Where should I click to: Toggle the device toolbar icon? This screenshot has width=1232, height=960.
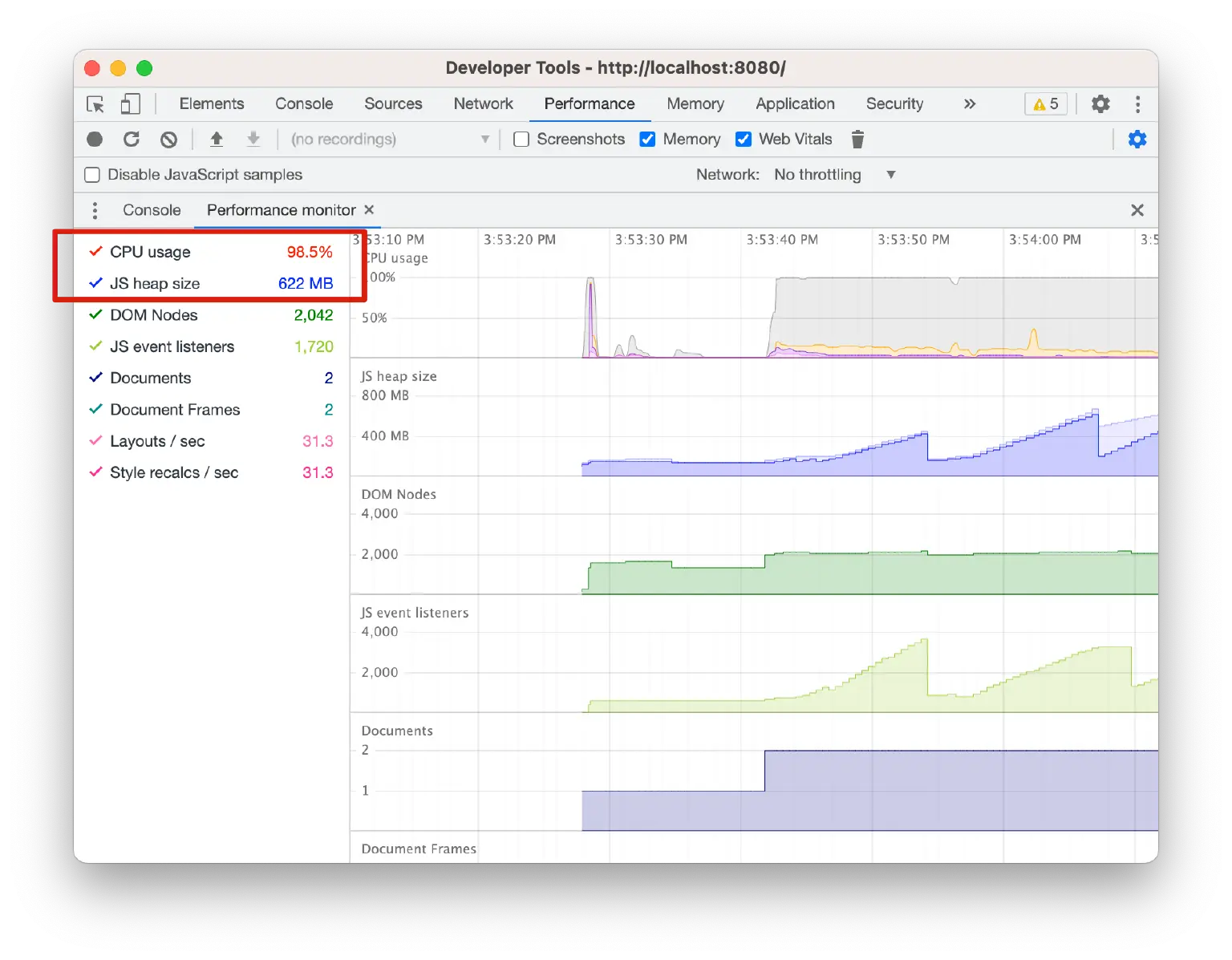130,104
